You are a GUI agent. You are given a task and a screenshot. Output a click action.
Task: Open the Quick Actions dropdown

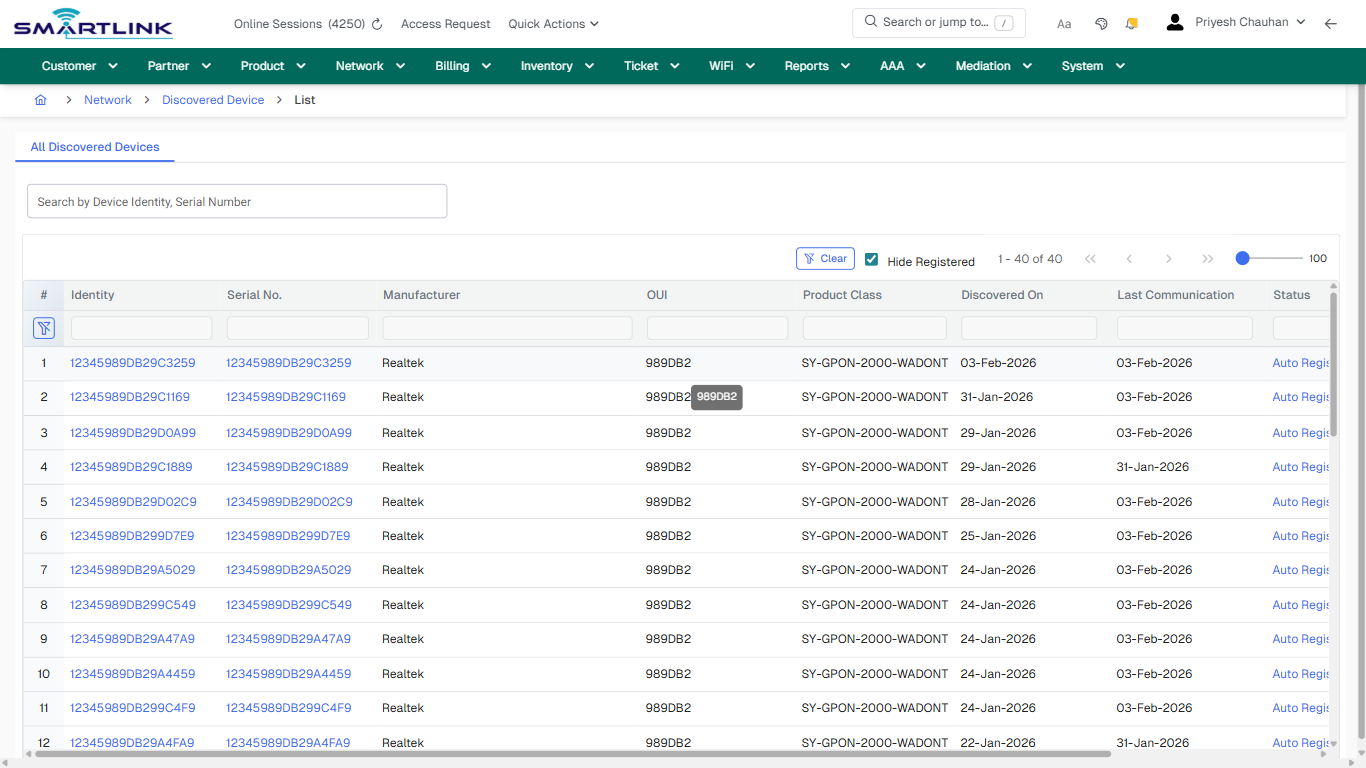(x=553, y=23)
